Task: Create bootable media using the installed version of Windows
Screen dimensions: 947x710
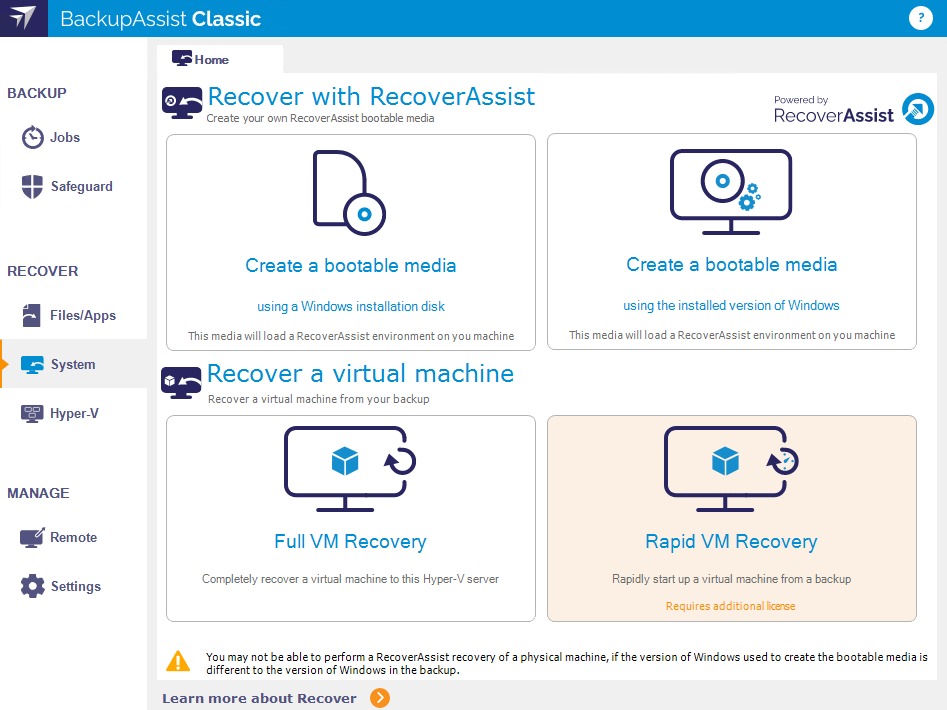Action: coord(731,241)
